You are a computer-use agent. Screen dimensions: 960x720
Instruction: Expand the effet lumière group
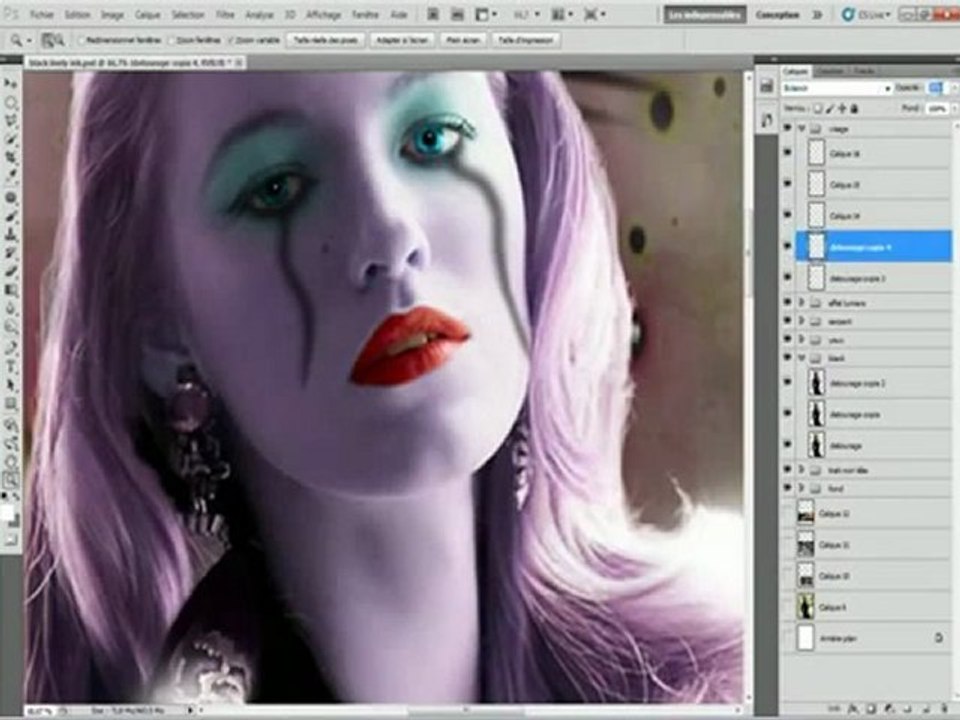coord(801,302)
